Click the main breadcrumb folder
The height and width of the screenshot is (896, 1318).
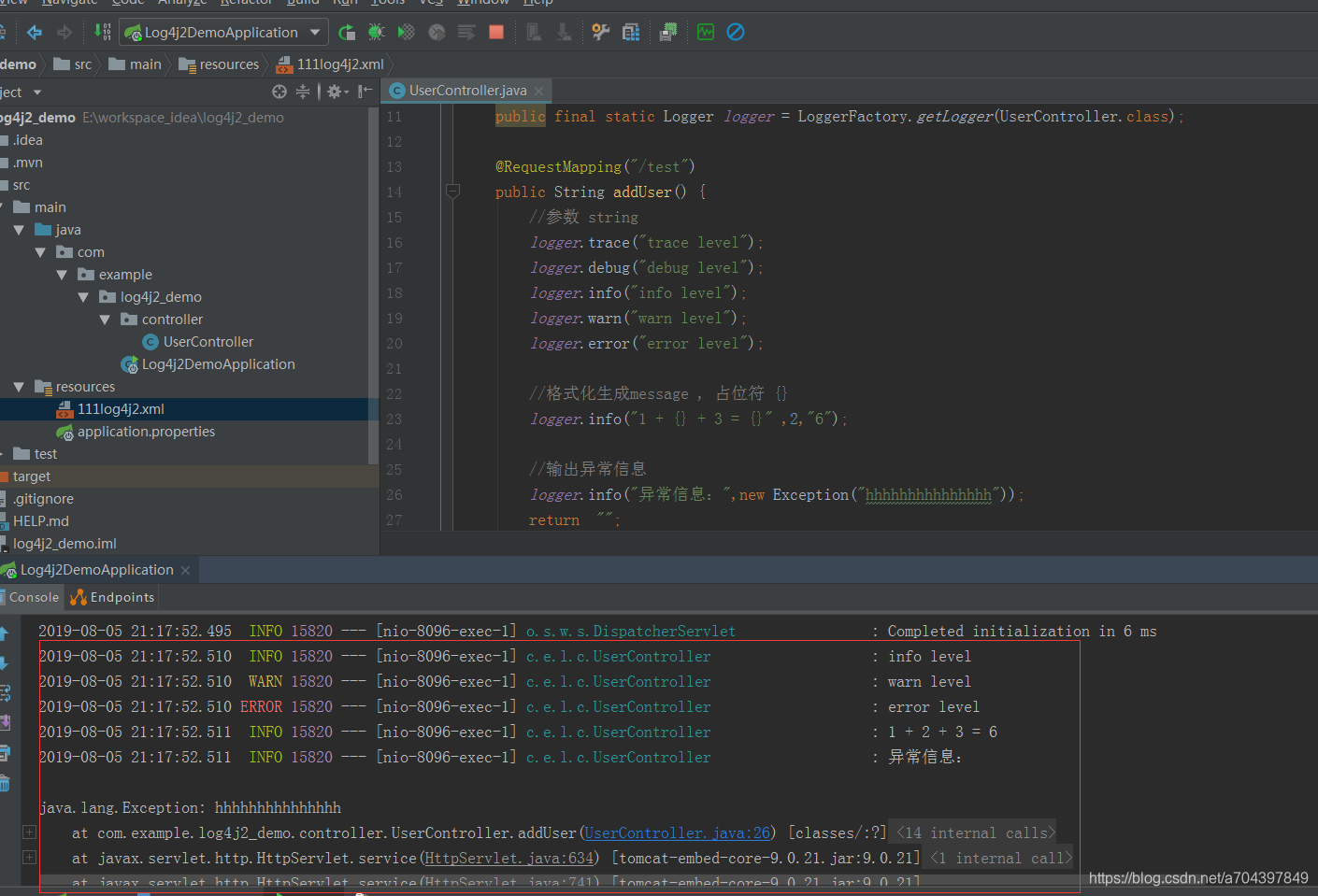(136, 64)
